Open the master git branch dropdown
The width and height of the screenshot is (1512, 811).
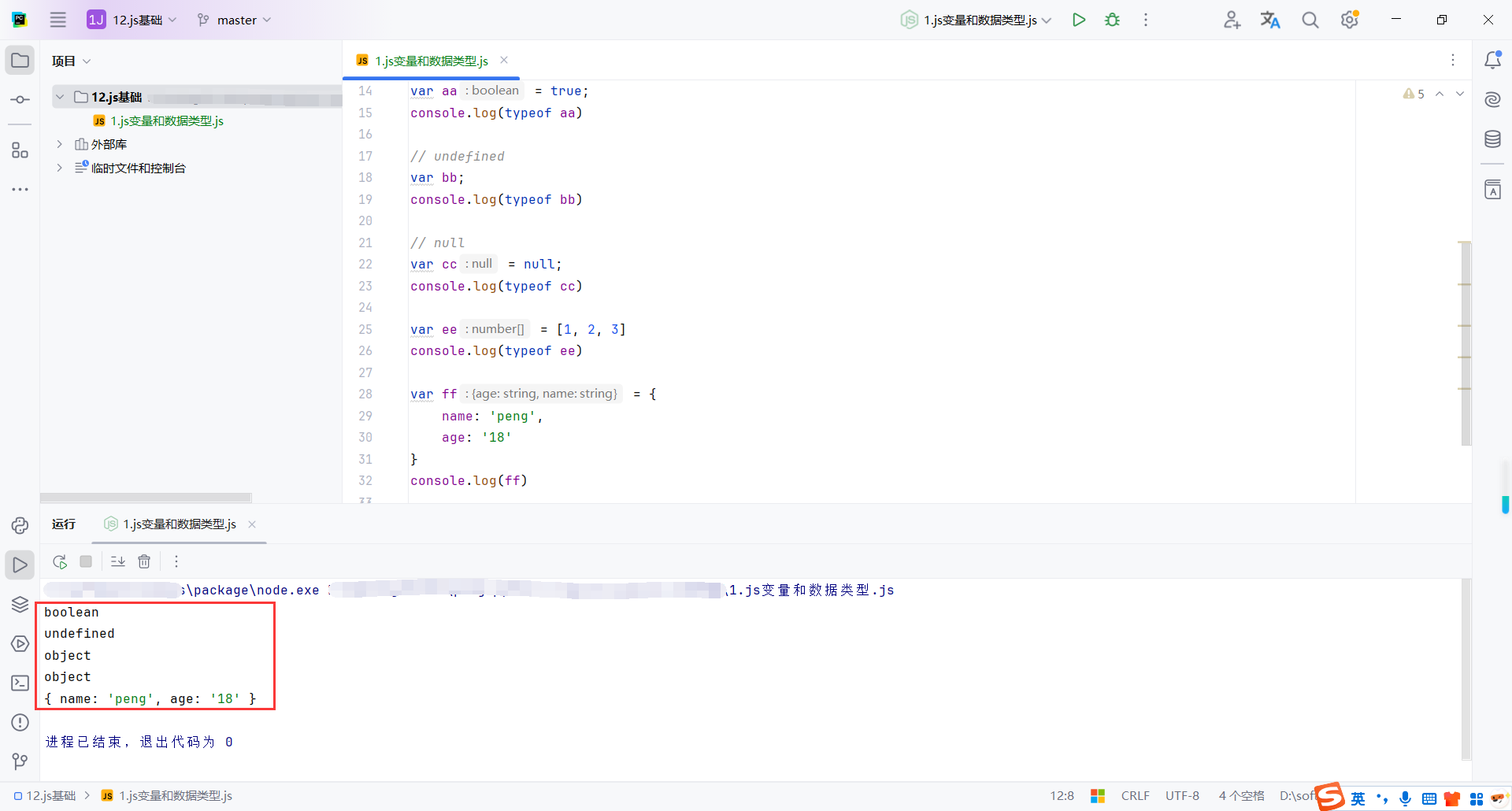(234, 20)
